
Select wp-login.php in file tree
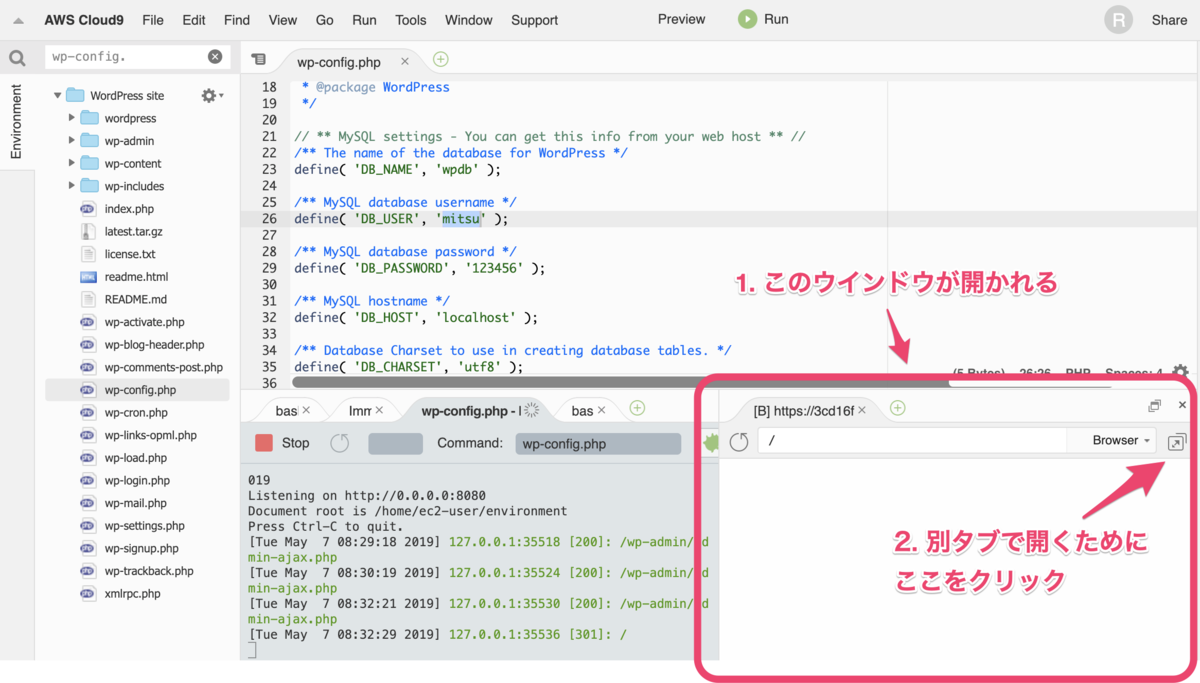137,481
